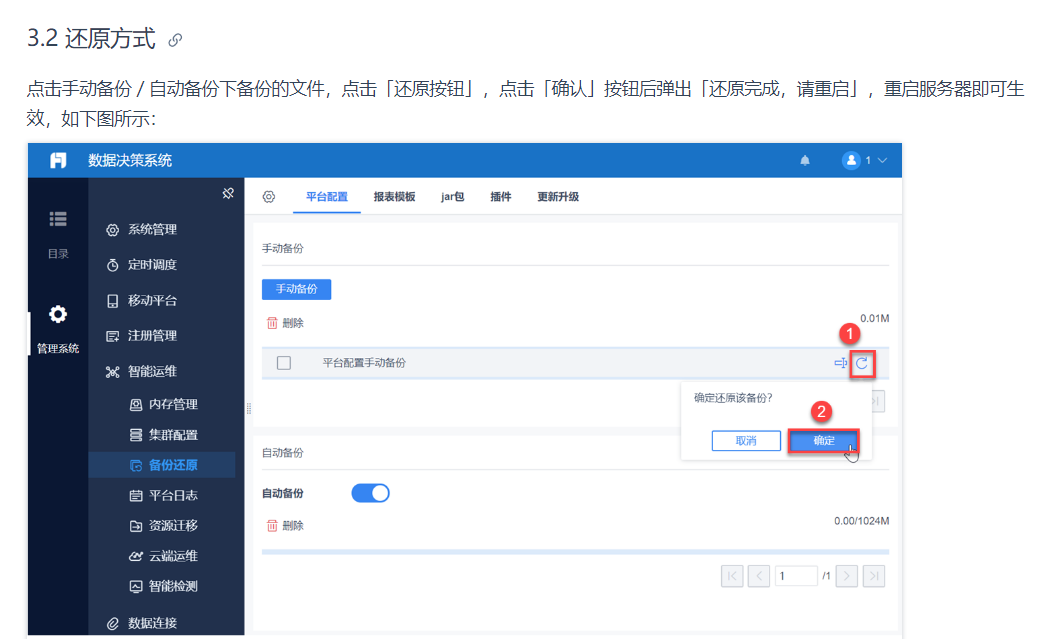Confirm restore with the 确定 button
The height and width of the screenshot is (639, 1049).
[x=823, y=441]
